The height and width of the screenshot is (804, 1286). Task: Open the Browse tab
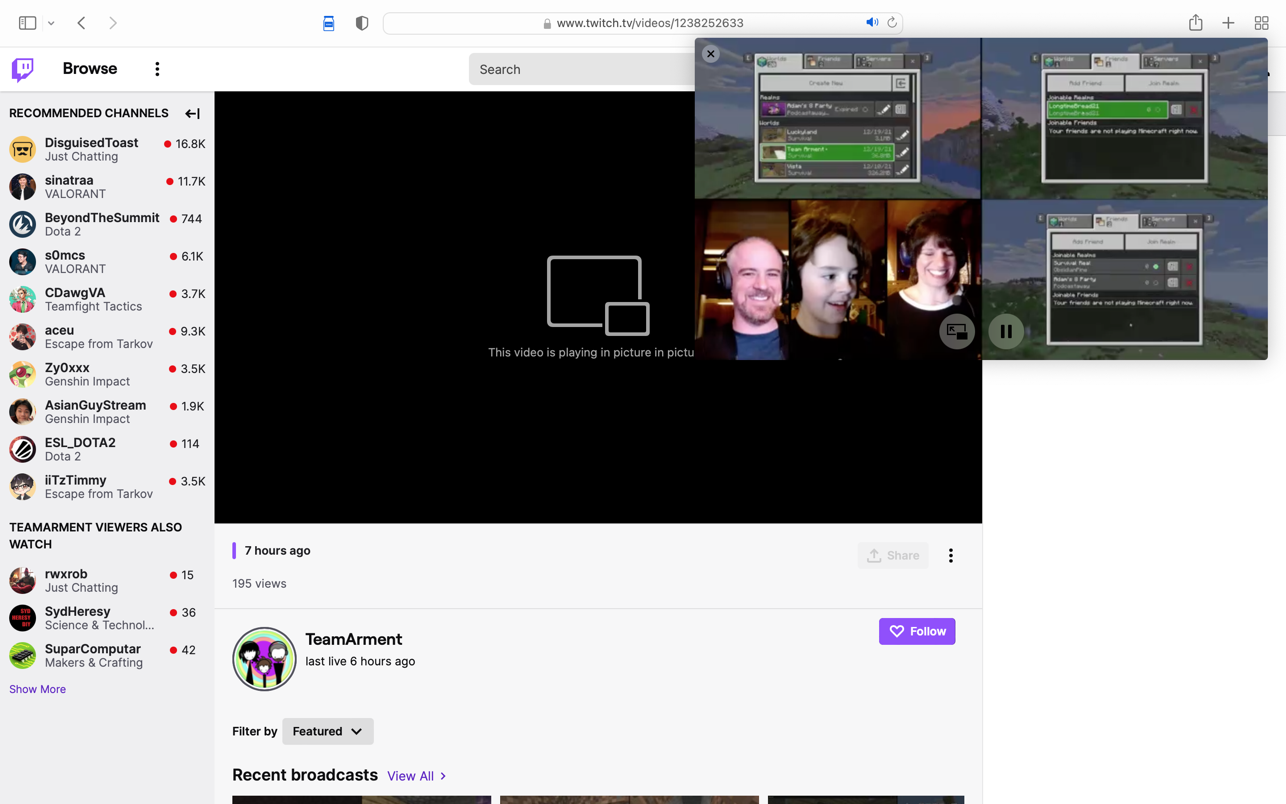click(90, 69)
